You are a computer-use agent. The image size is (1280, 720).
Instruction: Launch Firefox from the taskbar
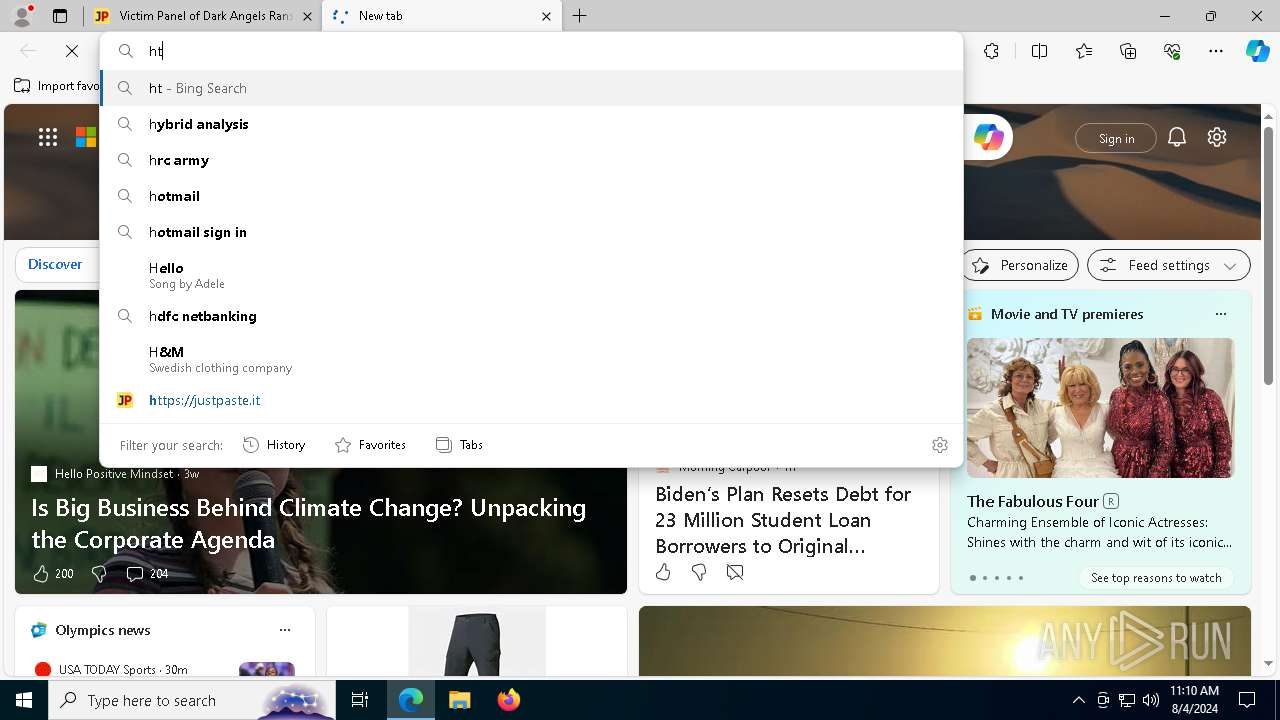(x=509, y=700)
